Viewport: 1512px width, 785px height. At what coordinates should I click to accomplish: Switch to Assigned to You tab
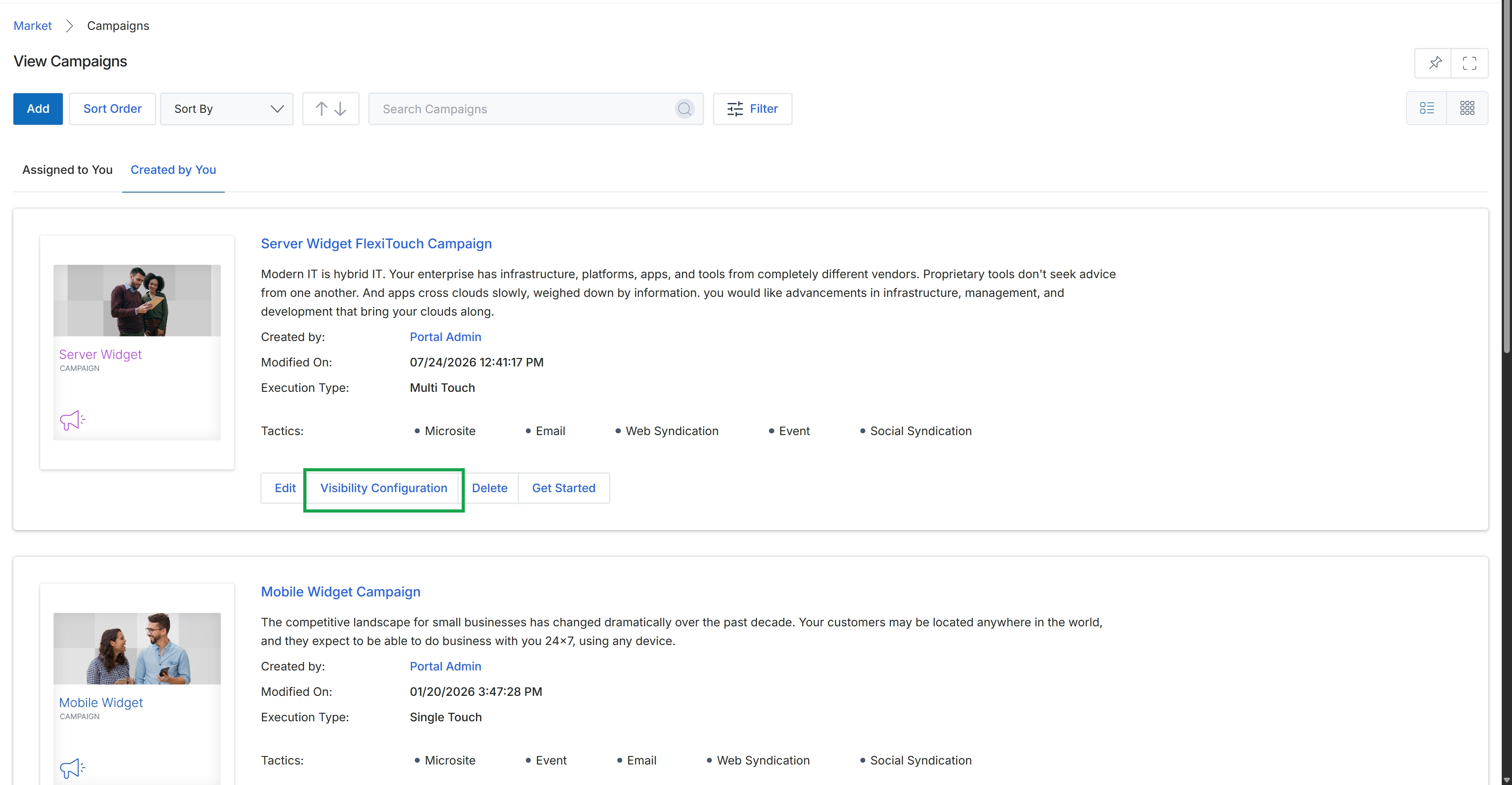tap(67, 169)
